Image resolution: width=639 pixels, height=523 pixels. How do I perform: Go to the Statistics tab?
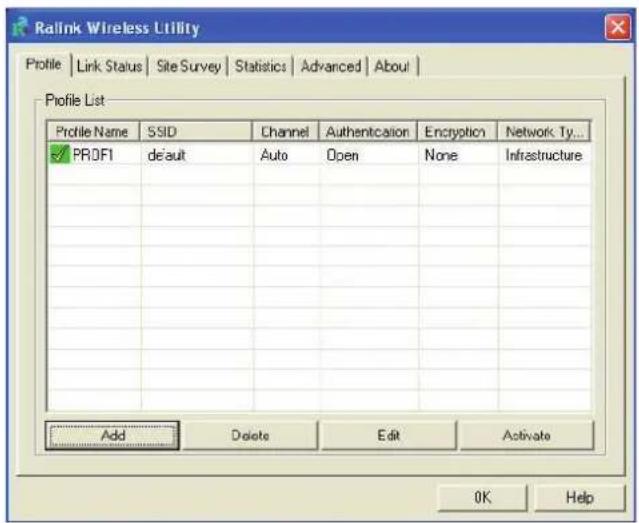261,66
